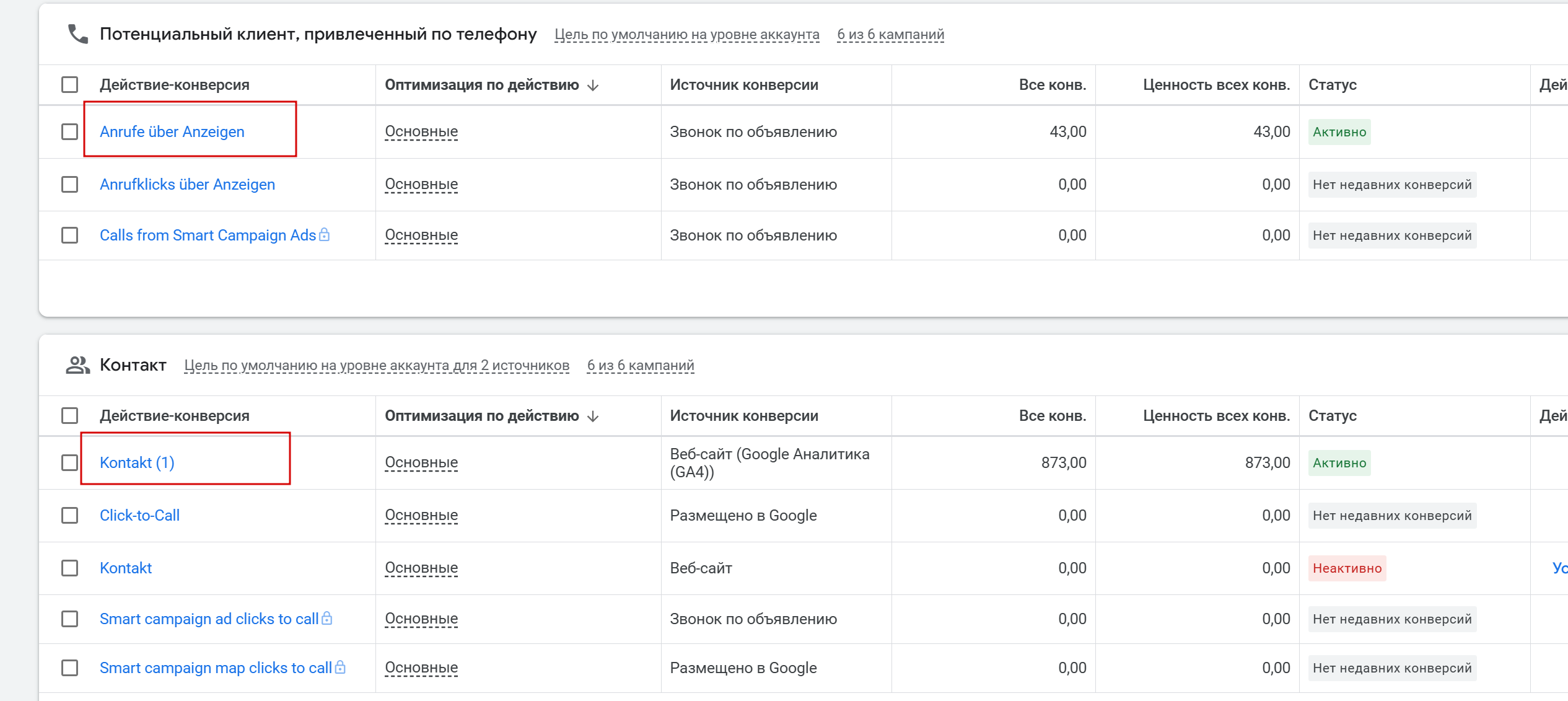Sort first table by Все конв. column
The width and height of the screenshot is (1568, 701).
coord(1052,85)
